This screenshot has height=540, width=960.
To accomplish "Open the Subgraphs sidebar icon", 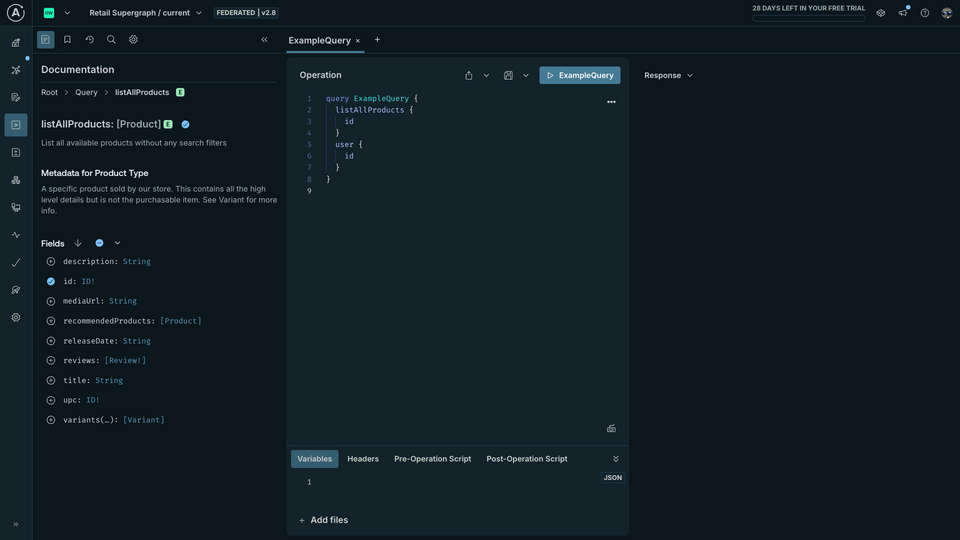I will point(16,180).
